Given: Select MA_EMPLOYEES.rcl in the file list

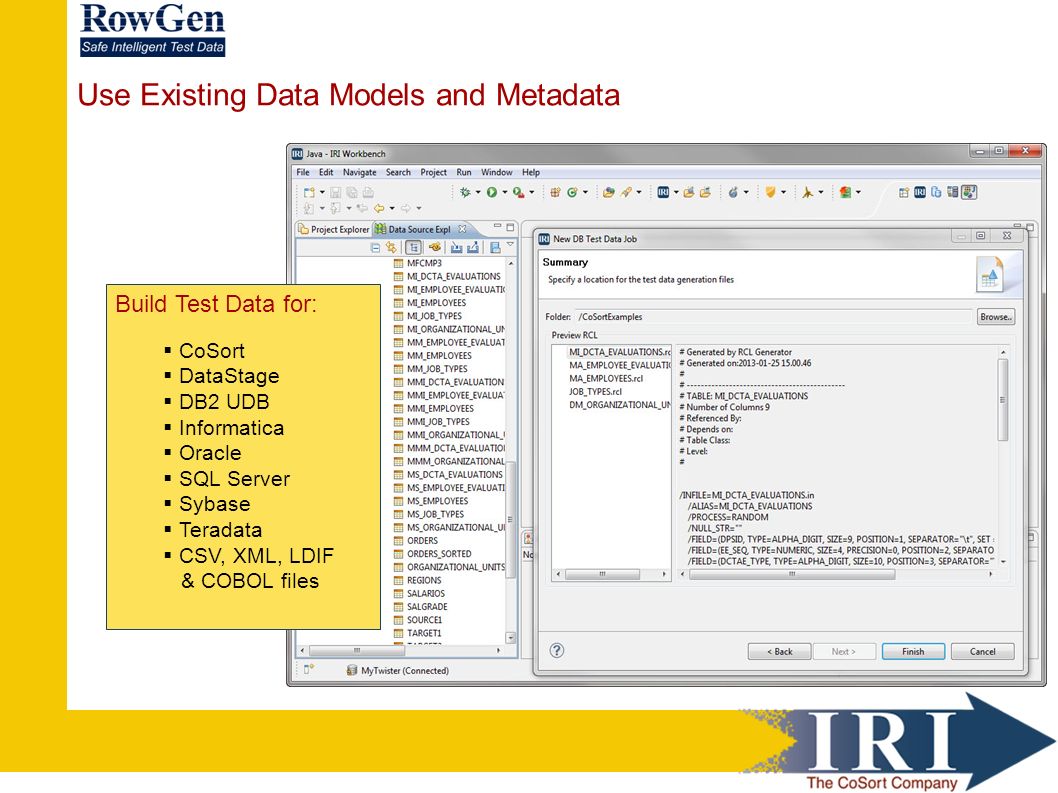Looking at the screenshot, I should [x=606, y=378].
